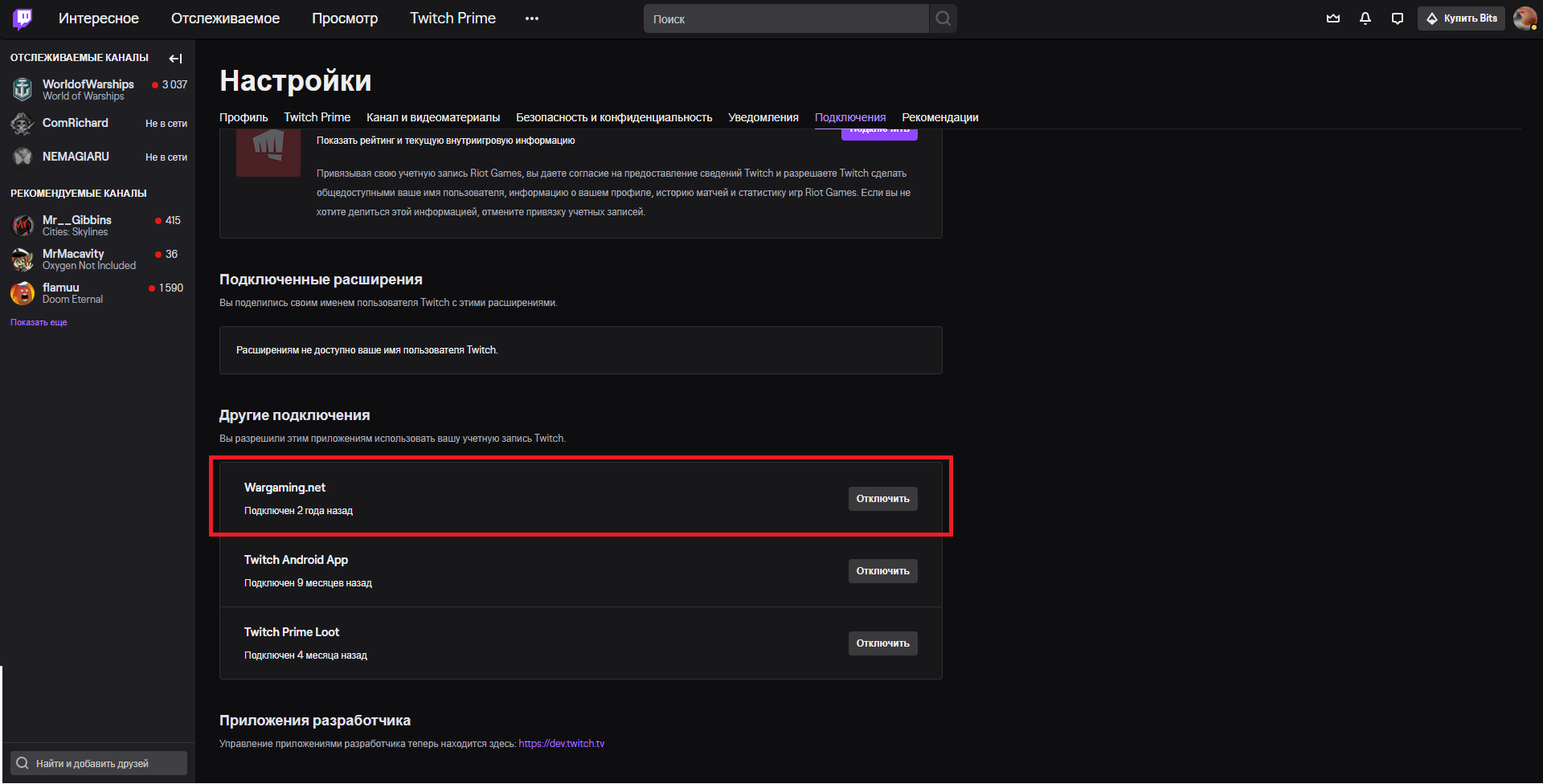Click NEMAGIARU channel avatar

tap(23, 157)
